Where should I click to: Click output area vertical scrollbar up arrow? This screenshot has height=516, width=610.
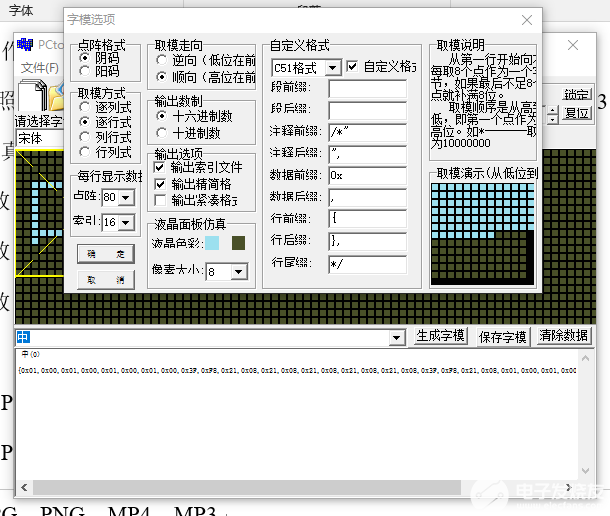click(585, 358)
